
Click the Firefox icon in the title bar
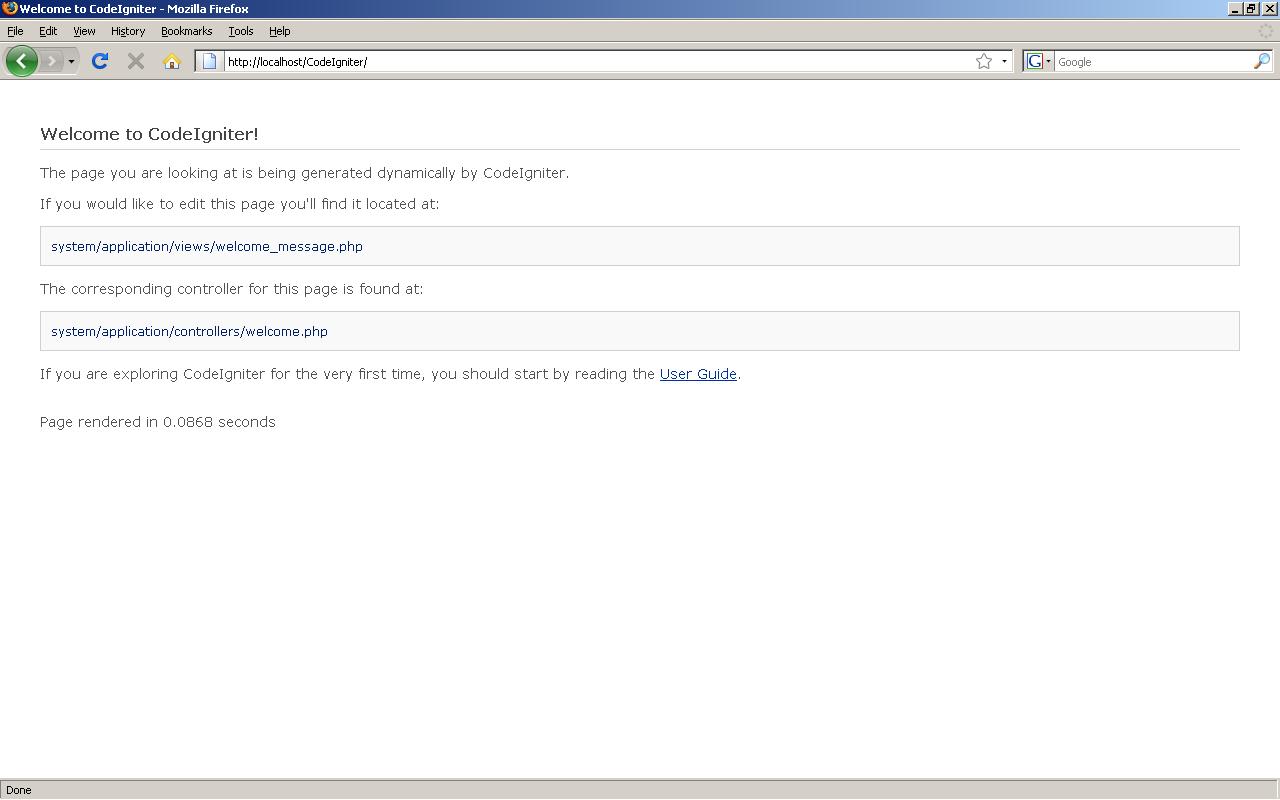9,8
